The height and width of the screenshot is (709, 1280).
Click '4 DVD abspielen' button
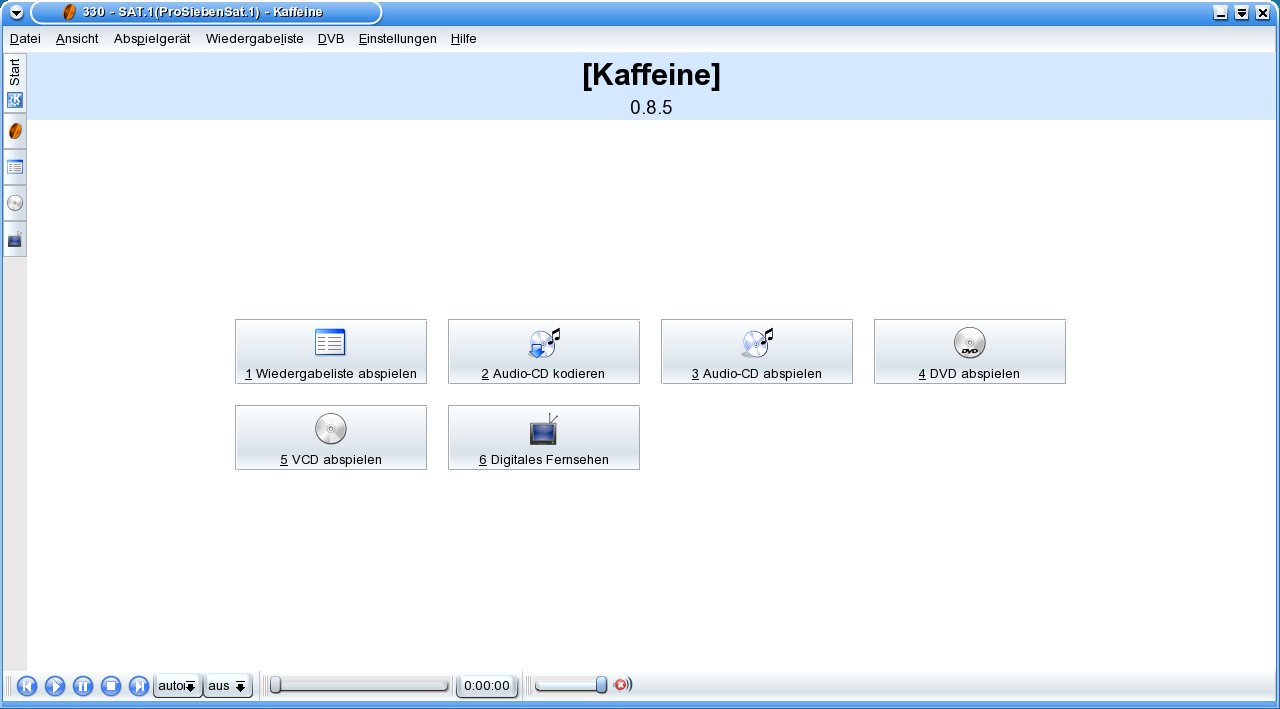pyautogui.click(x=969, y=352)
